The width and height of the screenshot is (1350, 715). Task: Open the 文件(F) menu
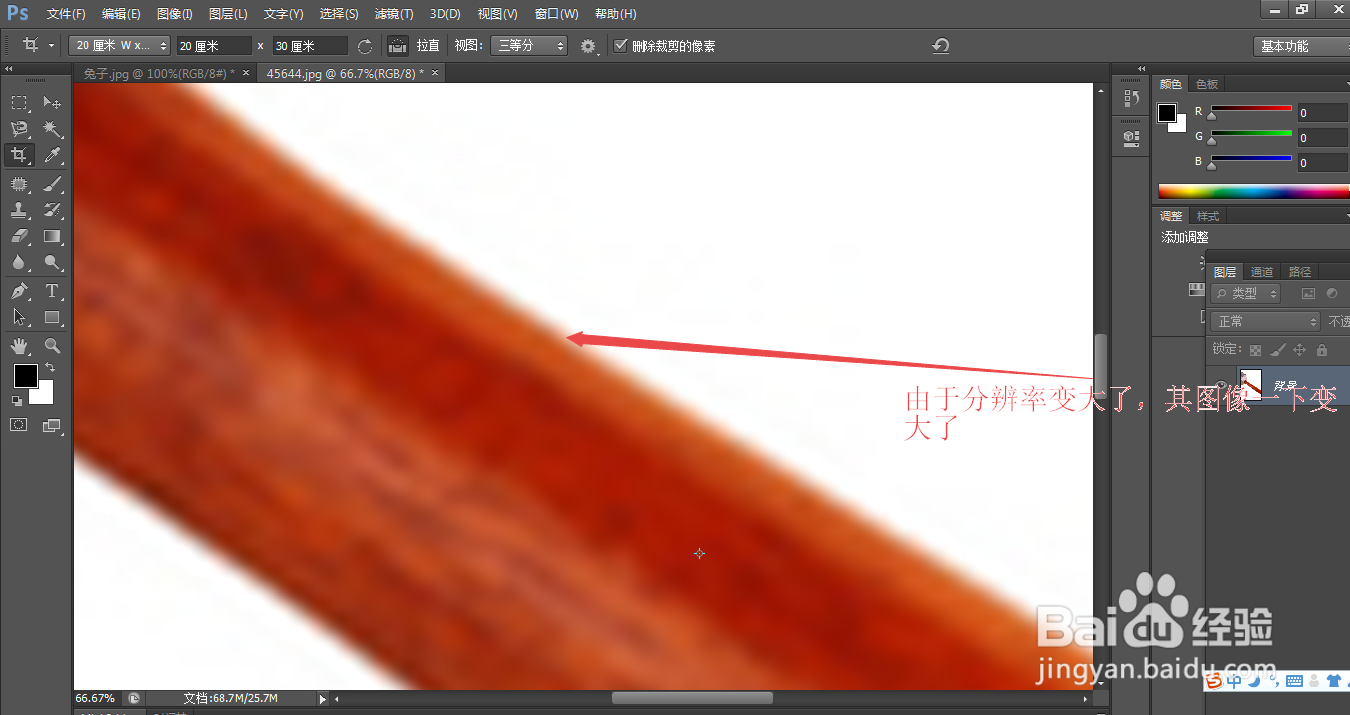click(x=67, y=14)
